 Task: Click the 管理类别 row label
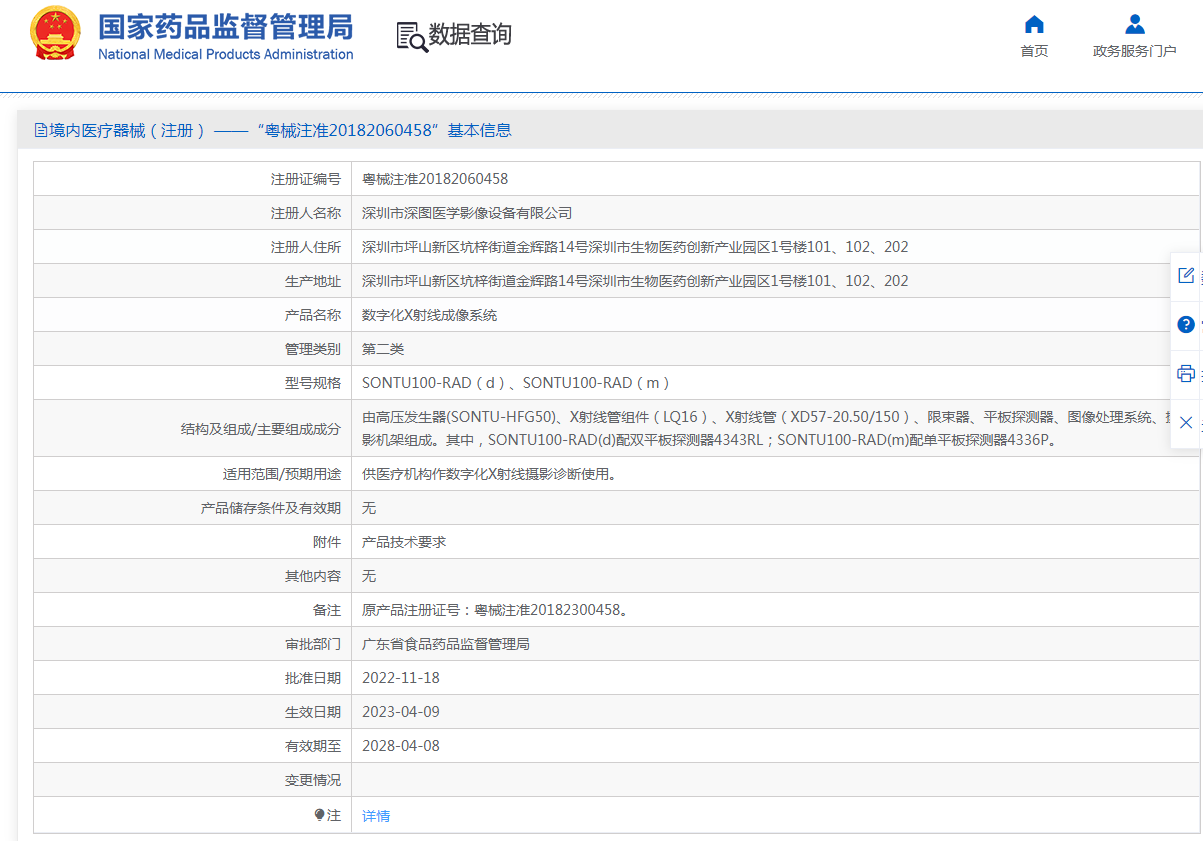[x=313, y=349]
